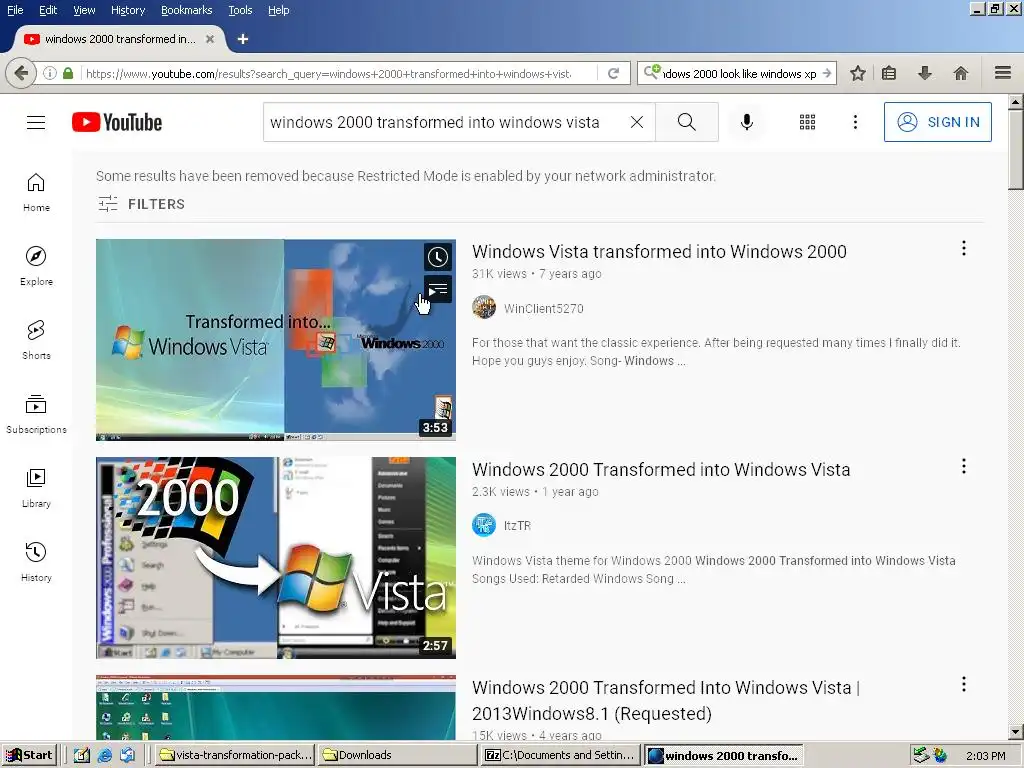Click the WinClient5270 channel avatar
1024x768 pixels.
tap(484, 308)
